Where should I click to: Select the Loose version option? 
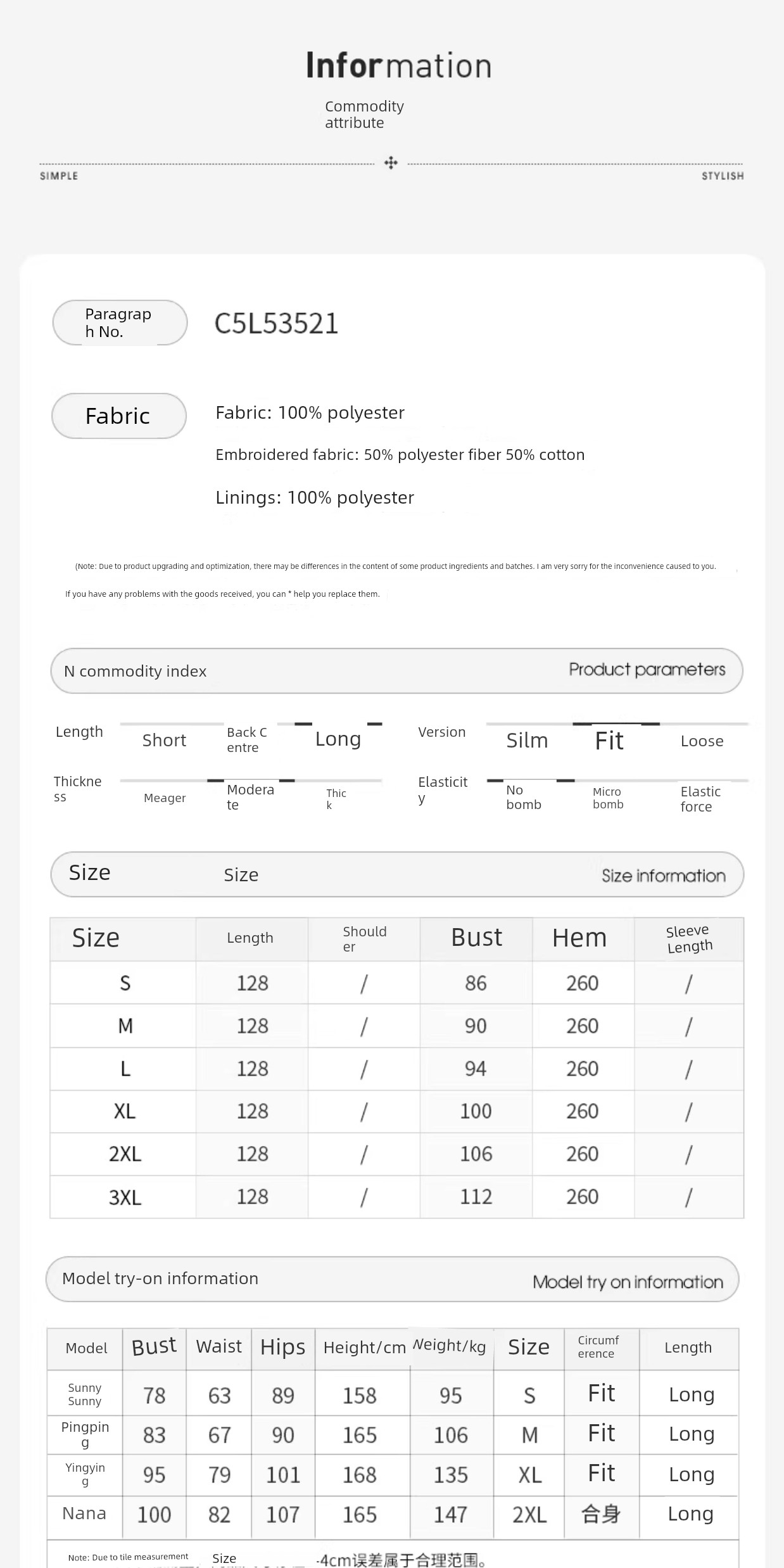point(702,741)
